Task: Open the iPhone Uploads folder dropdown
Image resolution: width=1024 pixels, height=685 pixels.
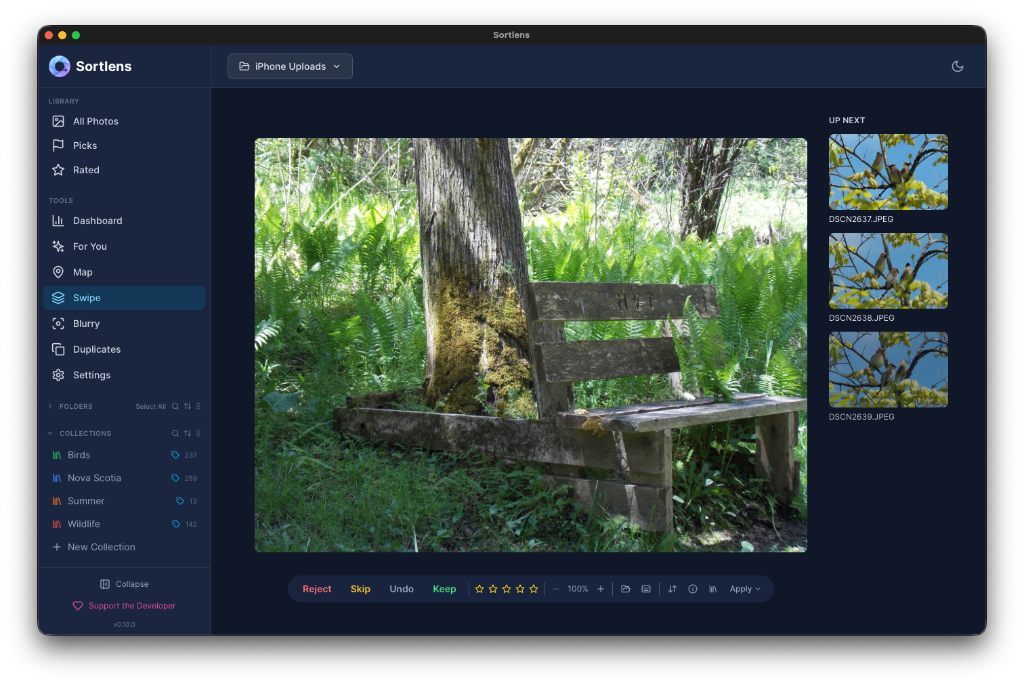Action: tap(290, 66)
